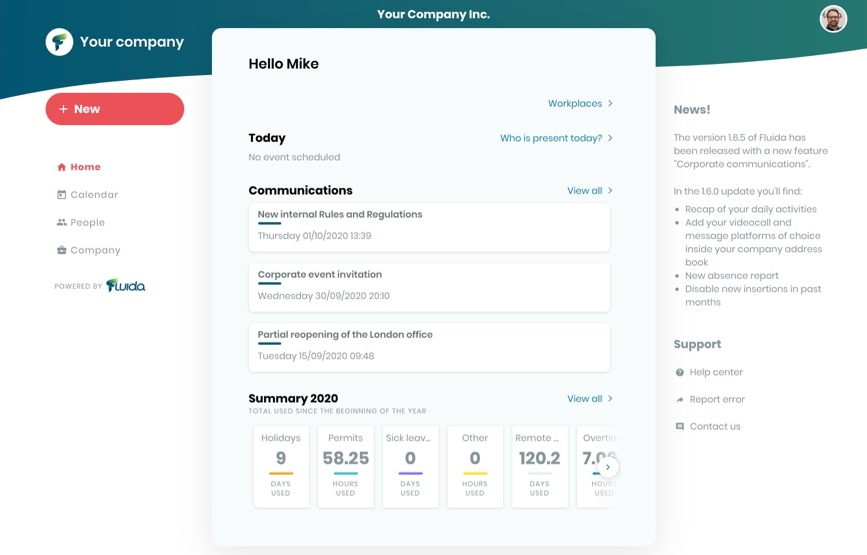
Task: Click the 58.25 permits hours value
Action: pos(346,458)
